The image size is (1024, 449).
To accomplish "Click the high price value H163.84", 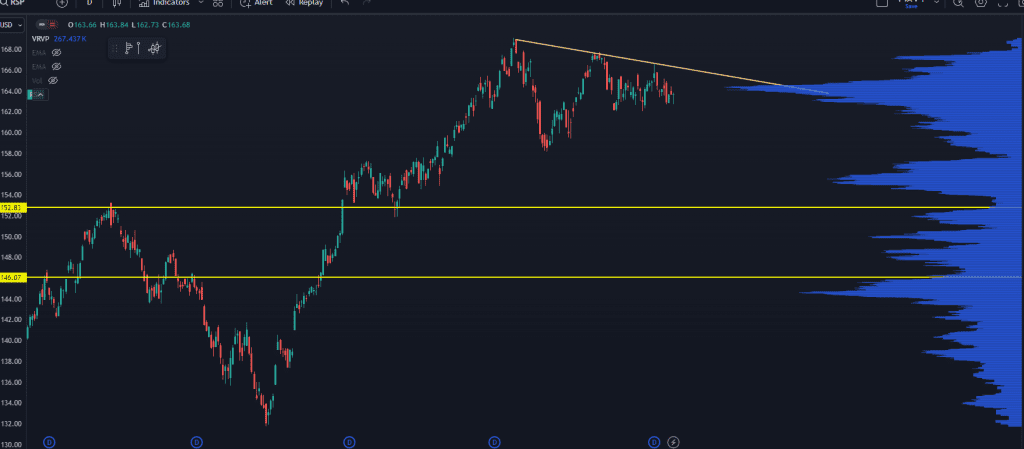I will (x=112, y=25).
